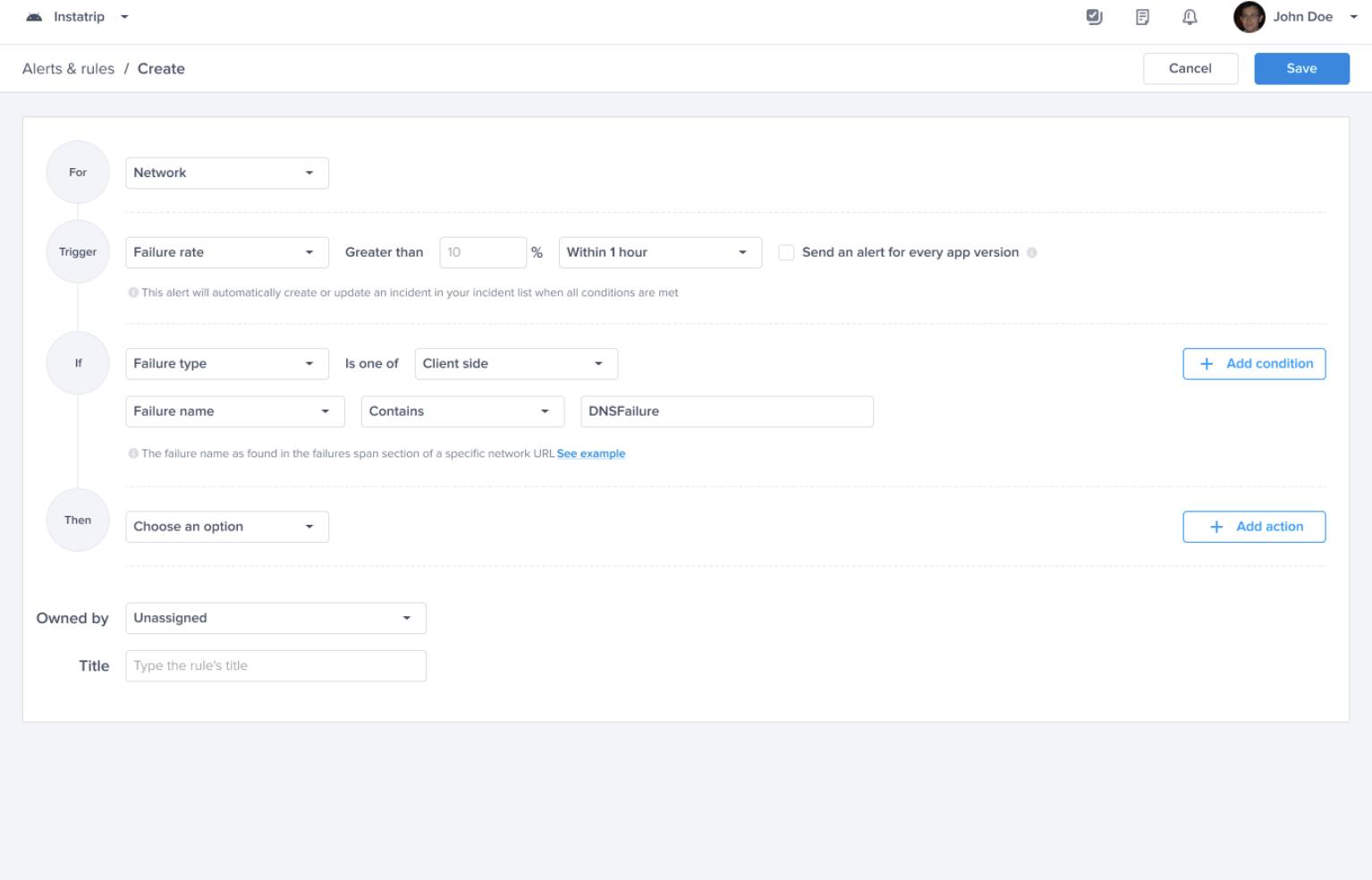Click the rule title input field

pos(275,666)
